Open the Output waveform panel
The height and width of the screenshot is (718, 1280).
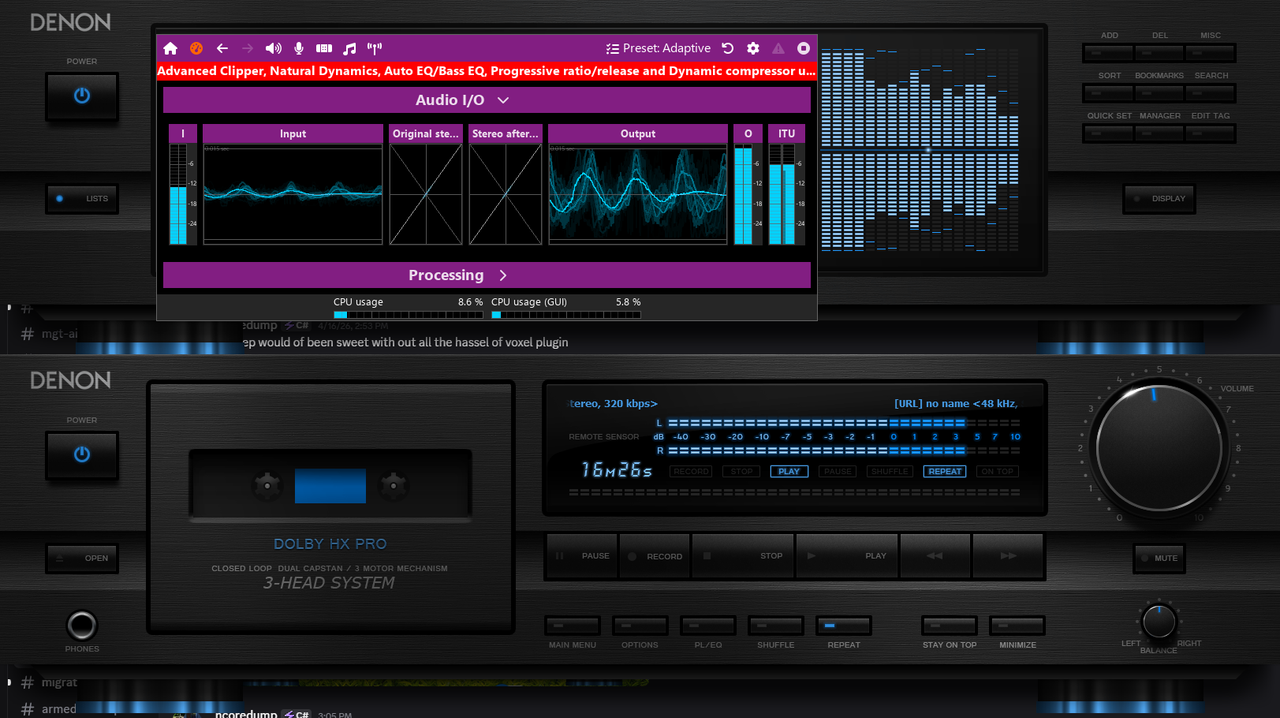click(x=638, y=185)
